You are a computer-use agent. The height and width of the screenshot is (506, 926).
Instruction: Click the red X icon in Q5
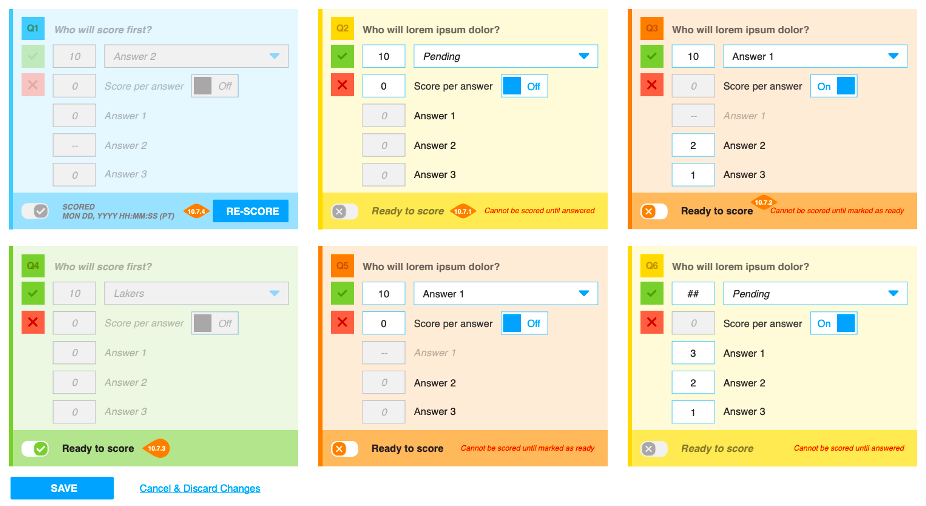[343, 323]
